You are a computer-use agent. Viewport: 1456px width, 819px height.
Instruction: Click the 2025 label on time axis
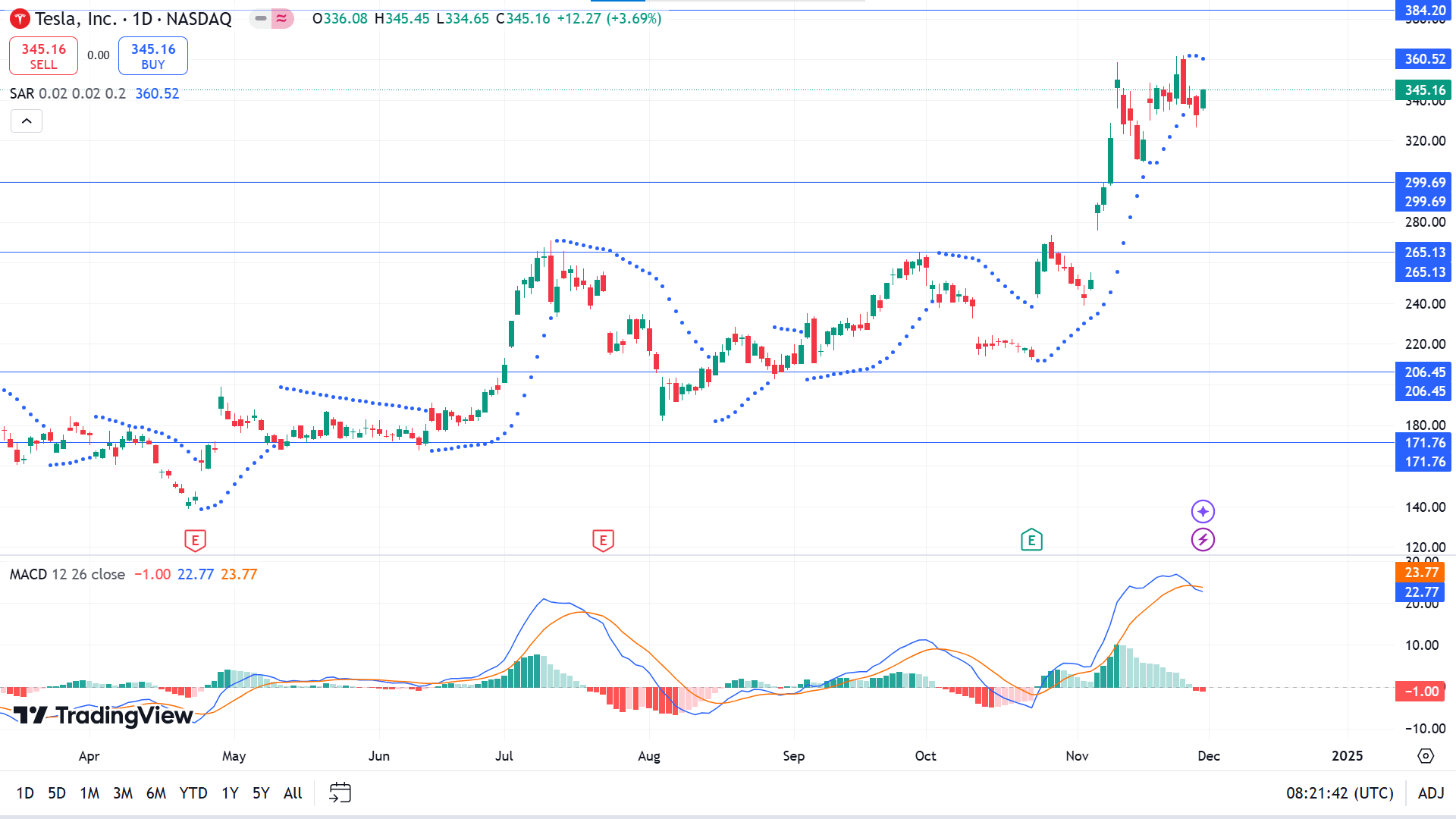pos(1348,756)
